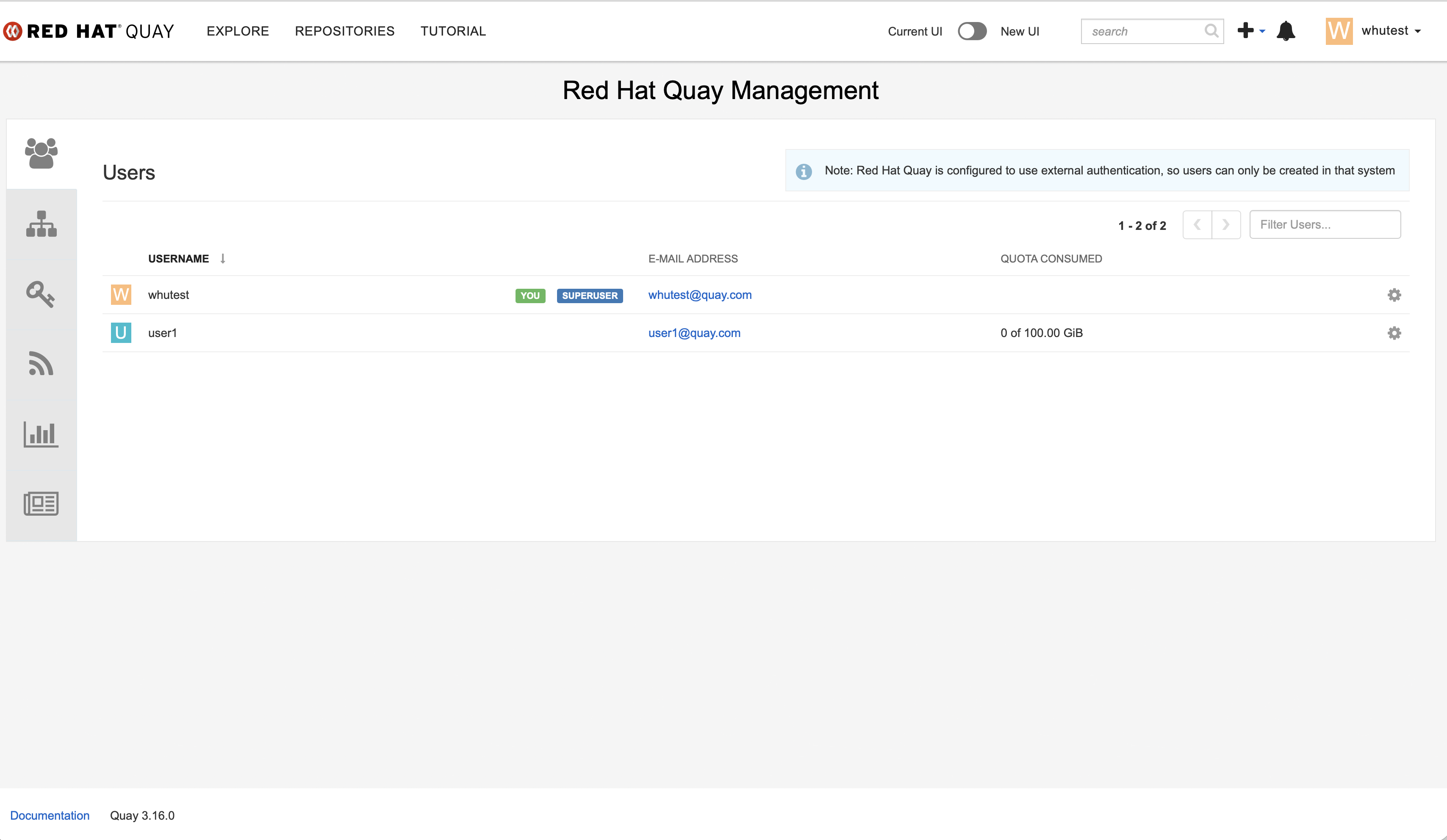
Task: Click the notifications bell icon
Action: click(1286, 31)
